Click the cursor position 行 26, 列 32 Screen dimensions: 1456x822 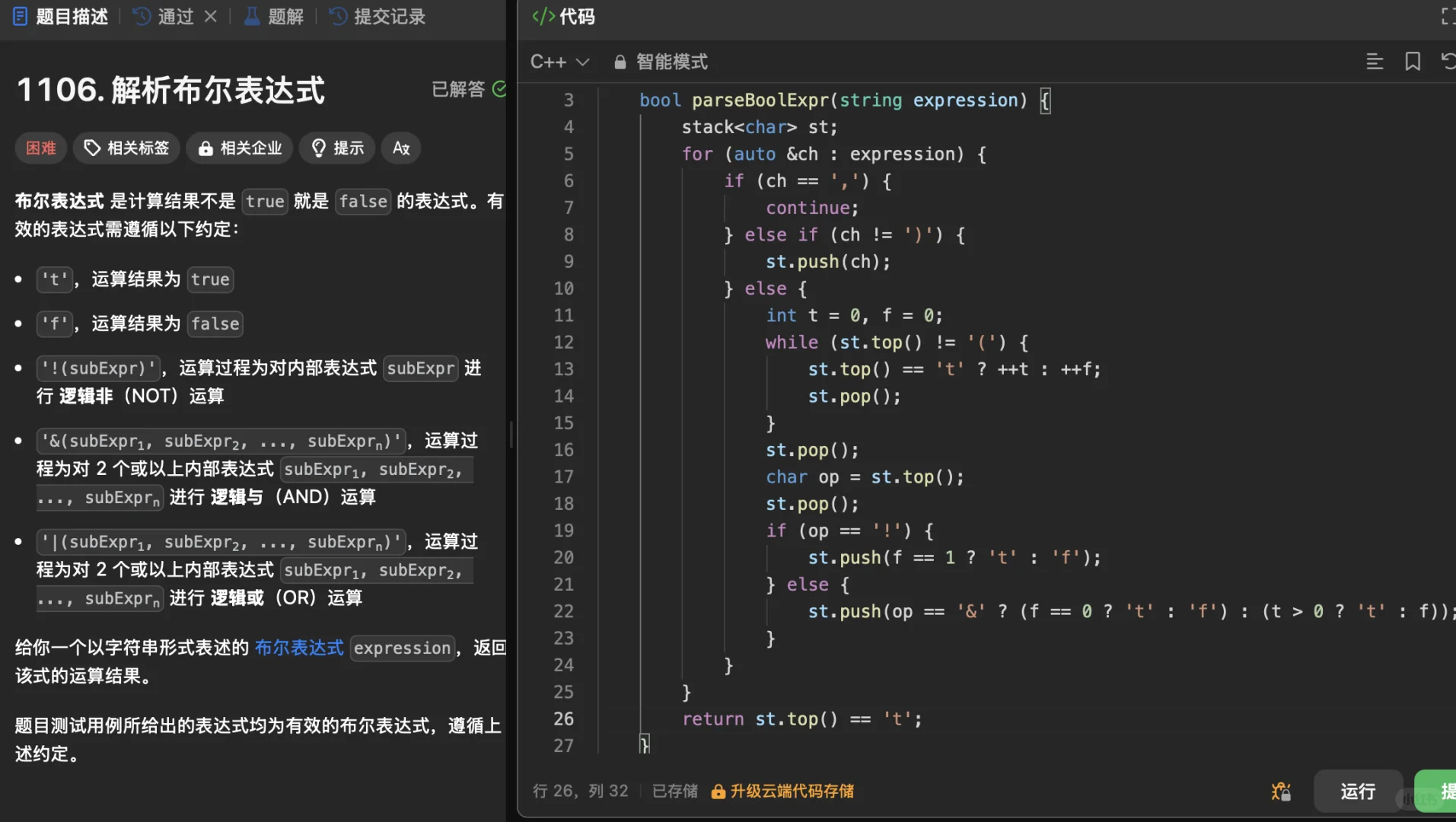coord(580,792)
